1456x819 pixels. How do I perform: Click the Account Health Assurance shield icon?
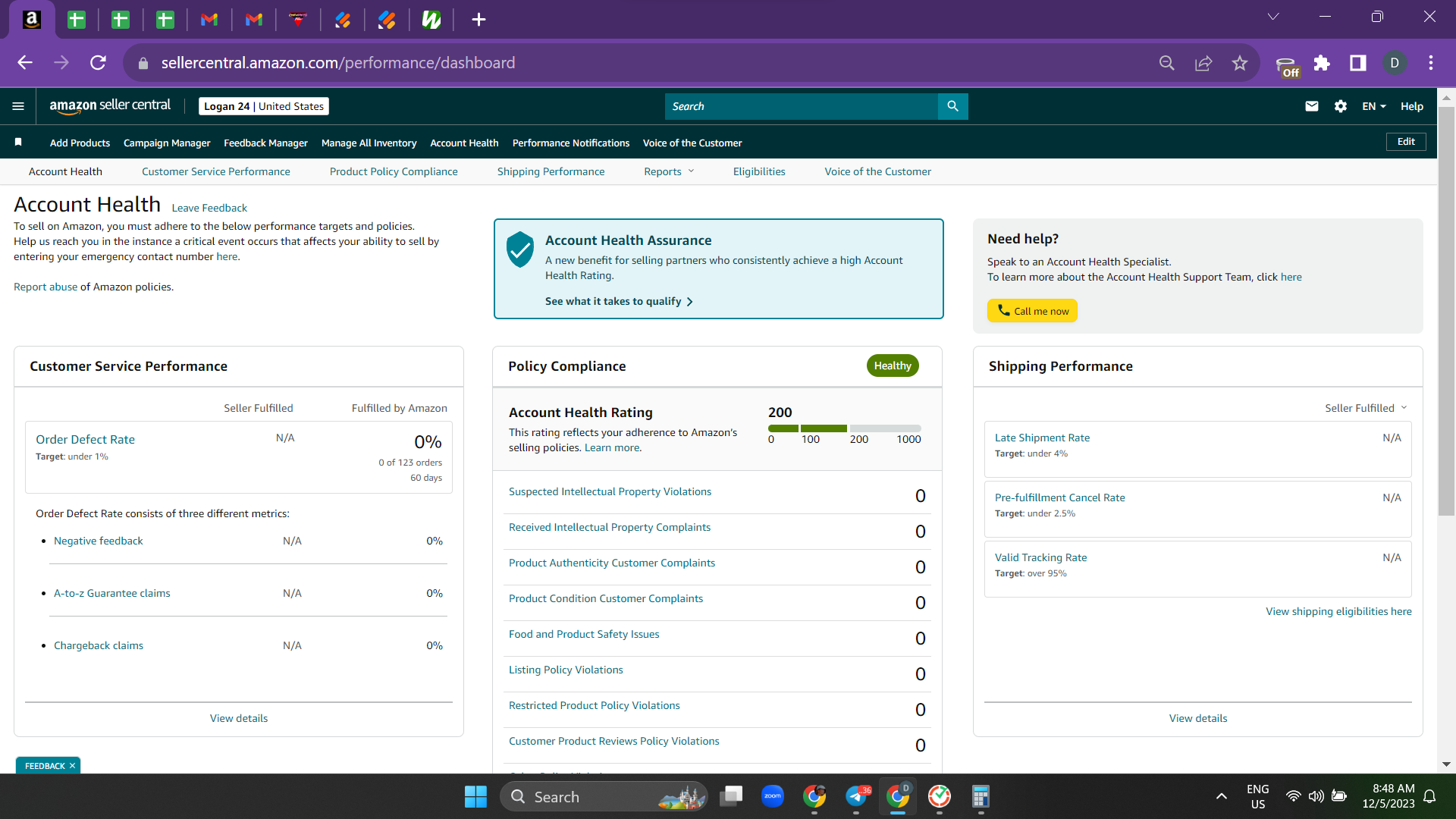520,249
